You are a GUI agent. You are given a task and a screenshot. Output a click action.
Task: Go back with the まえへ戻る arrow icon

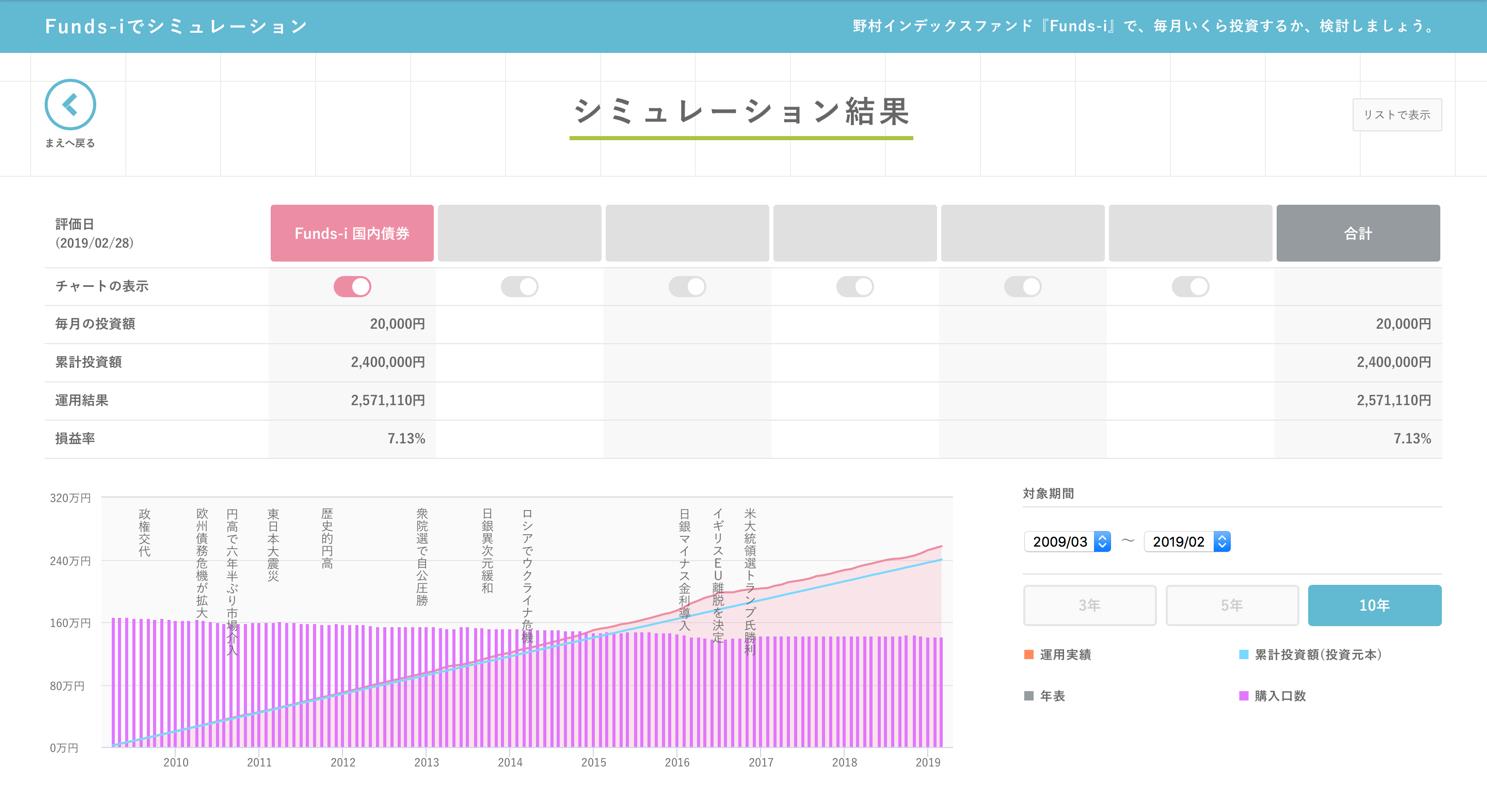click(x=70, y=105)
